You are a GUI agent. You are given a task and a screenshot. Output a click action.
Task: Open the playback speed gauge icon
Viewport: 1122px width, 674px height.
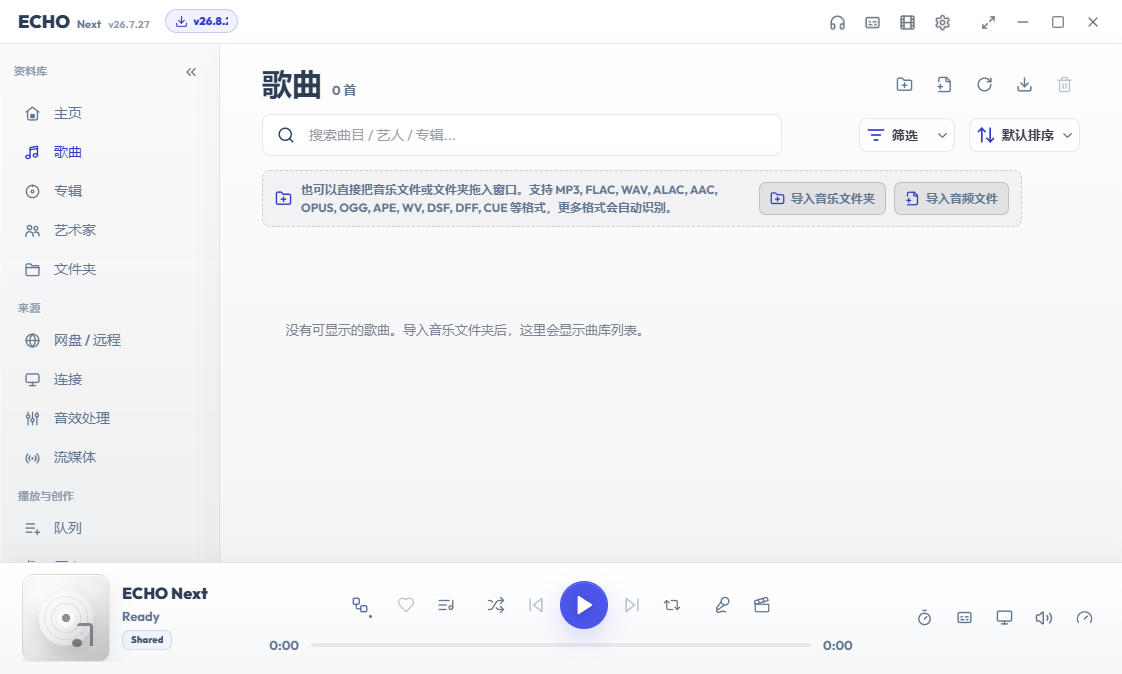click(1085, 617)
